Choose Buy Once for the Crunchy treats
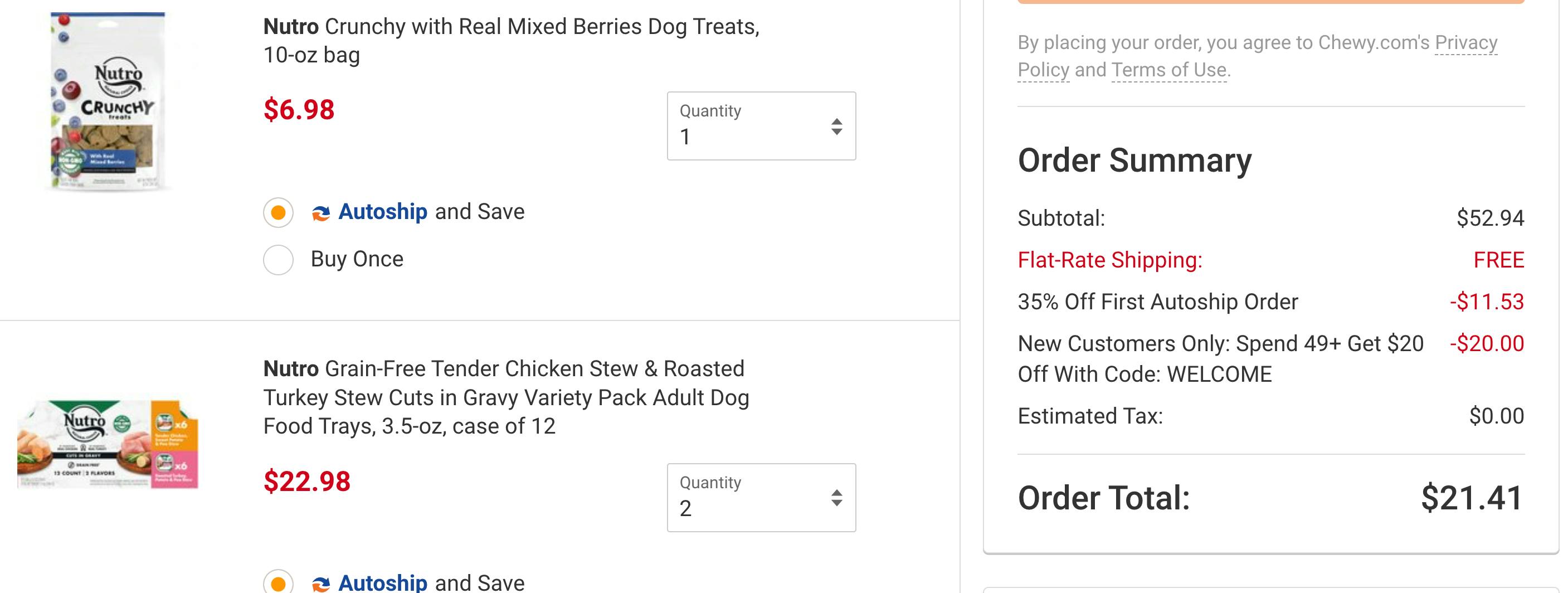Image resolution: width=1568 pixels, height=593 pixels. pyautogui.click(x=278, y=260)
